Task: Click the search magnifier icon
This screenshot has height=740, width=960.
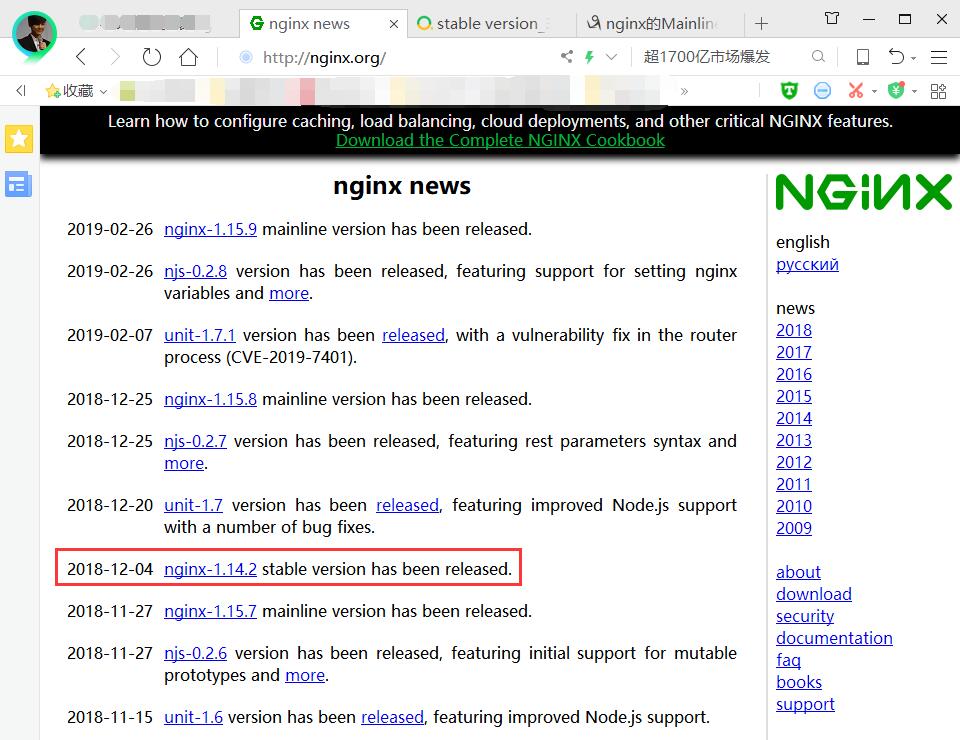Action: pyautogui.click(x=818, y=57)
